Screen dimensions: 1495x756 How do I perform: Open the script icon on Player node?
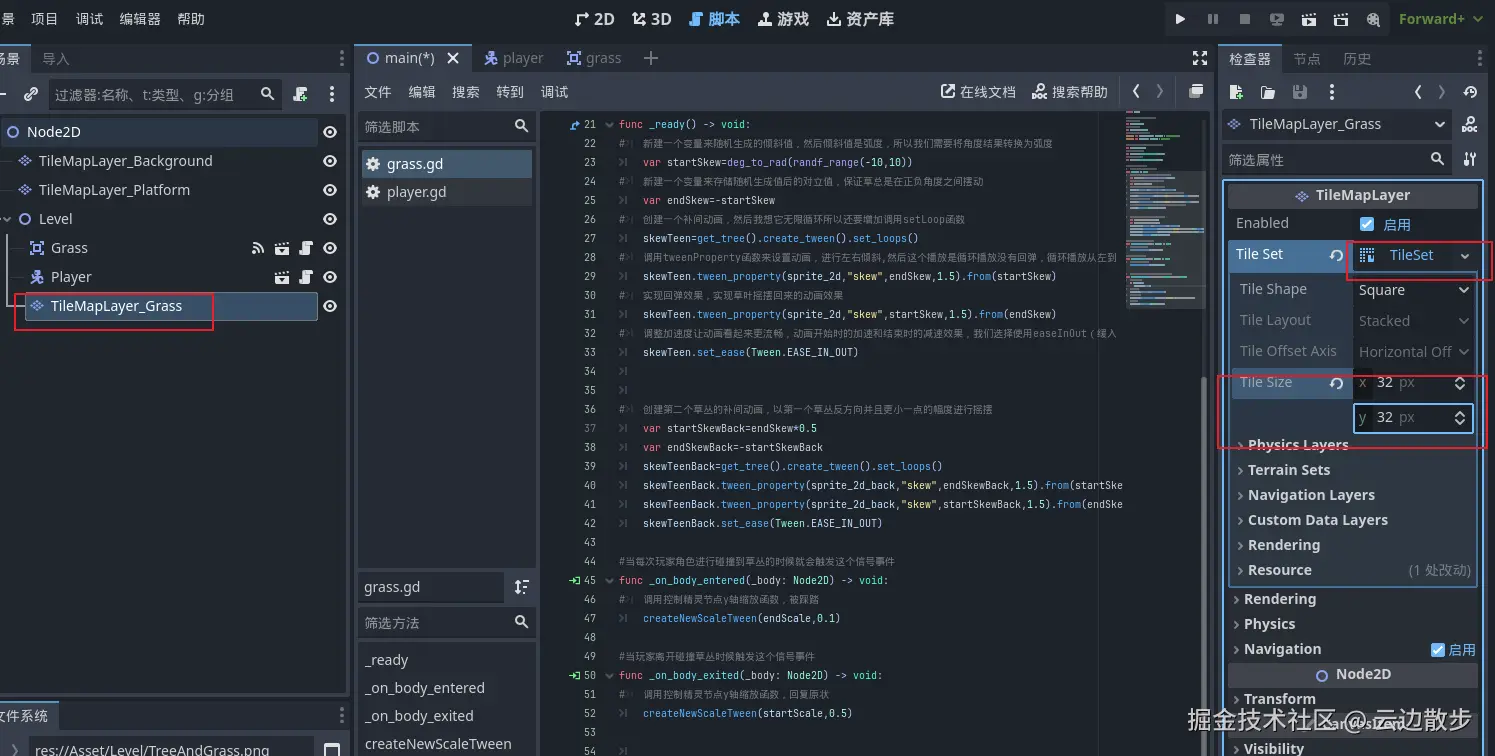tap(306, 277)
